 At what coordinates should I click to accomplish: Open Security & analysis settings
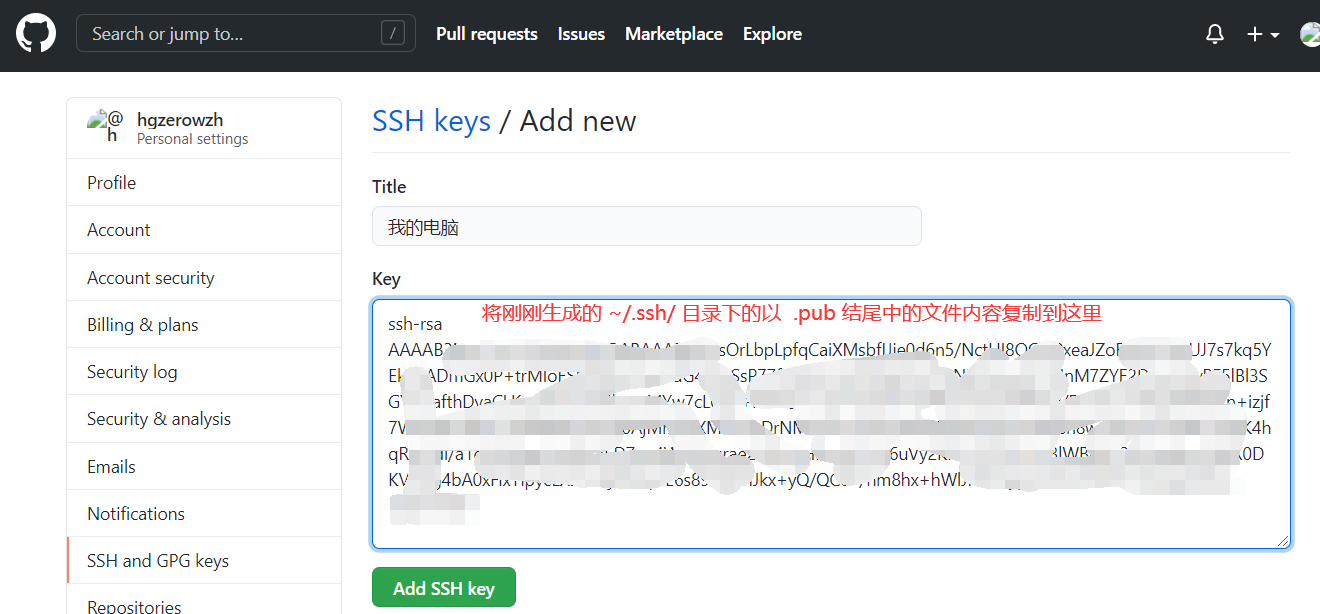click(204, 419)
